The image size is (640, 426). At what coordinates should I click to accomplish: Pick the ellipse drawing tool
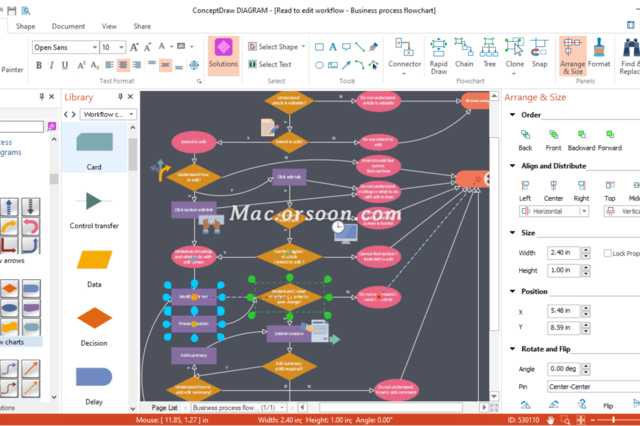tap(320, 65)
